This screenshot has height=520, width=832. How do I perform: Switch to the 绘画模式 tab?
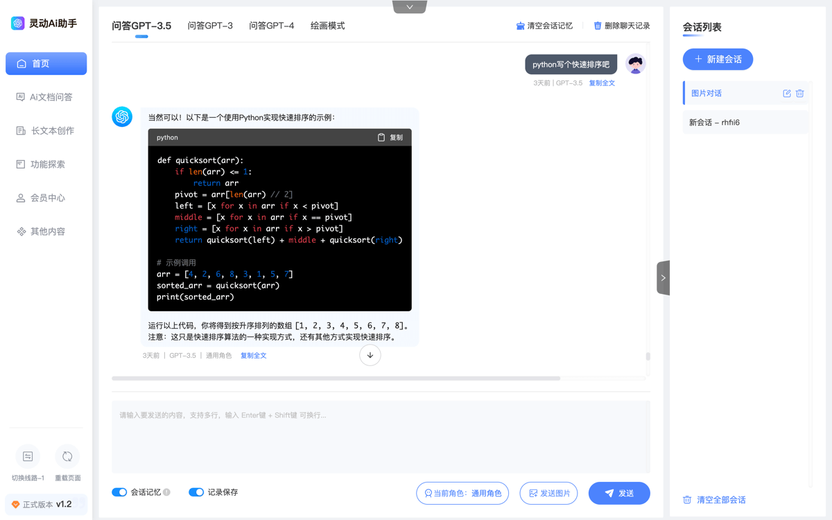[327, 25]
